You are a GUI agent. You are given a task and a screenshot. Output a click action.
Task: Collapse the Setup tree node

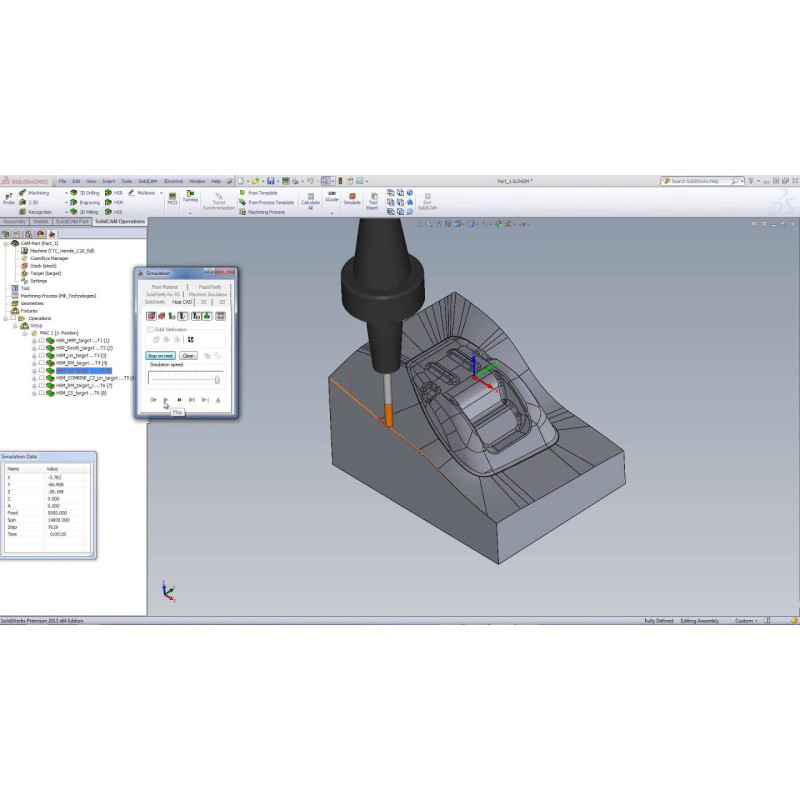[13, 325]
